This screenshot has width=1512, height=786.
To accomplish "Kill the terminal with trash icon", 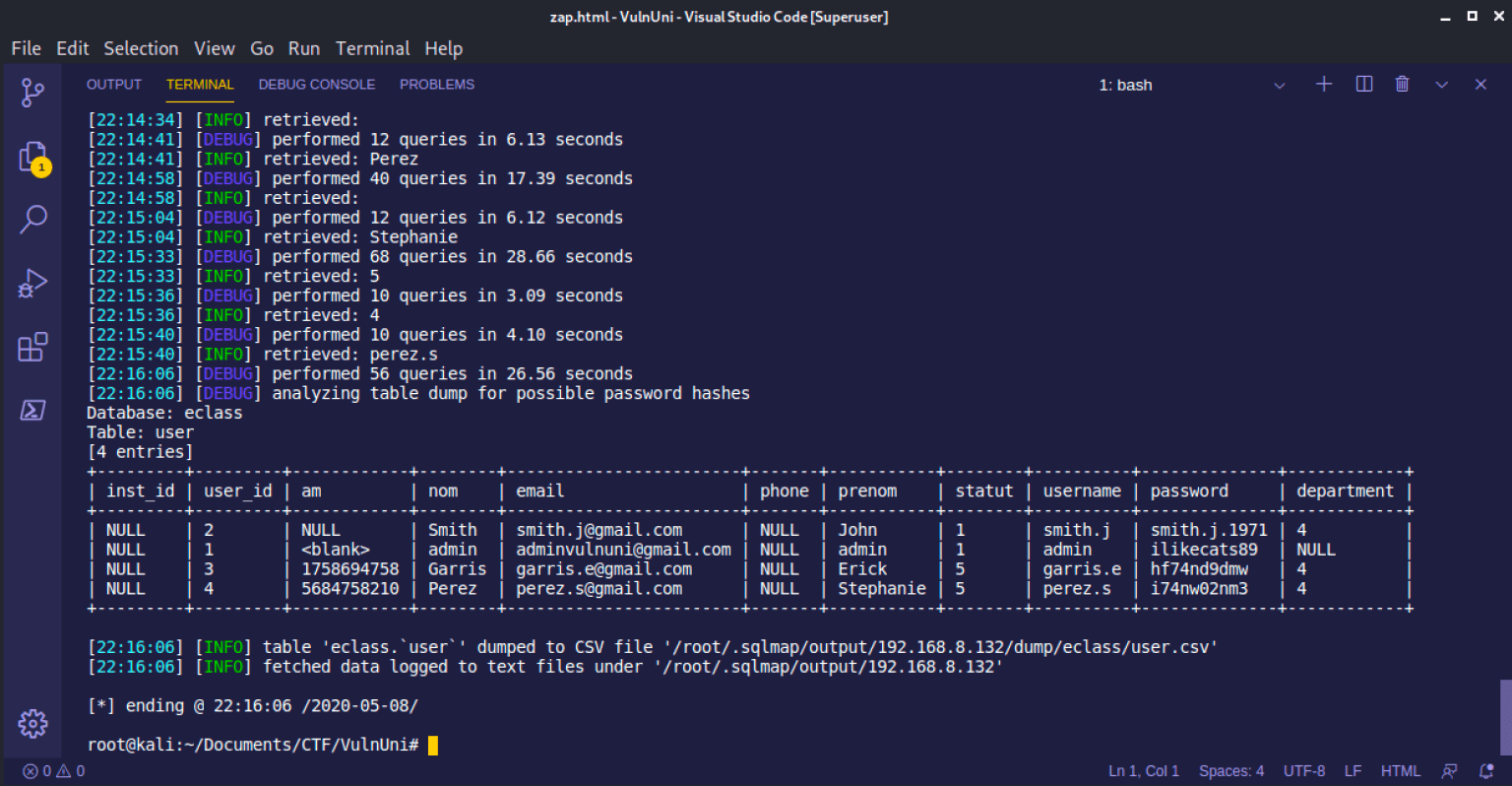I will 1403,85.
